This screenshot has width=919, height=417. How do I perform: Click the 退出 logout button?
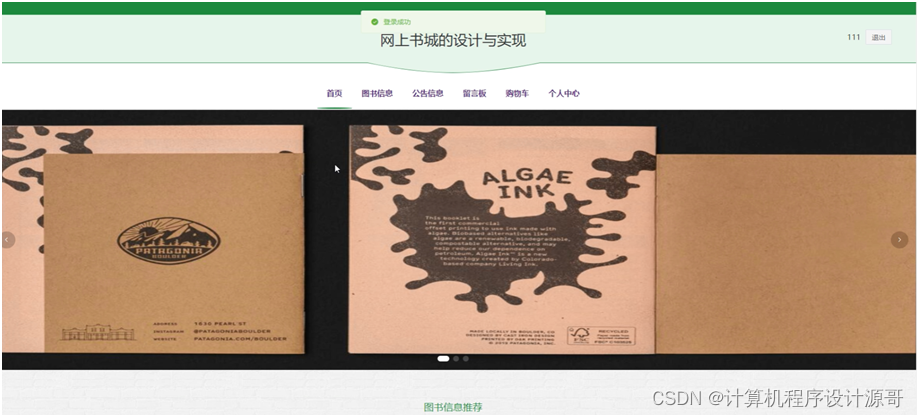coord(878,38)
